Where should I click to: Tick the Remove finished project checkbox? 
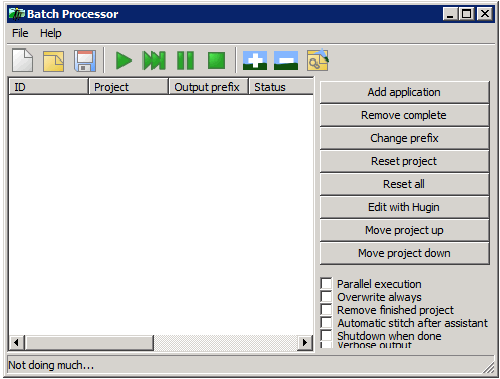click(x=326, y=309)
